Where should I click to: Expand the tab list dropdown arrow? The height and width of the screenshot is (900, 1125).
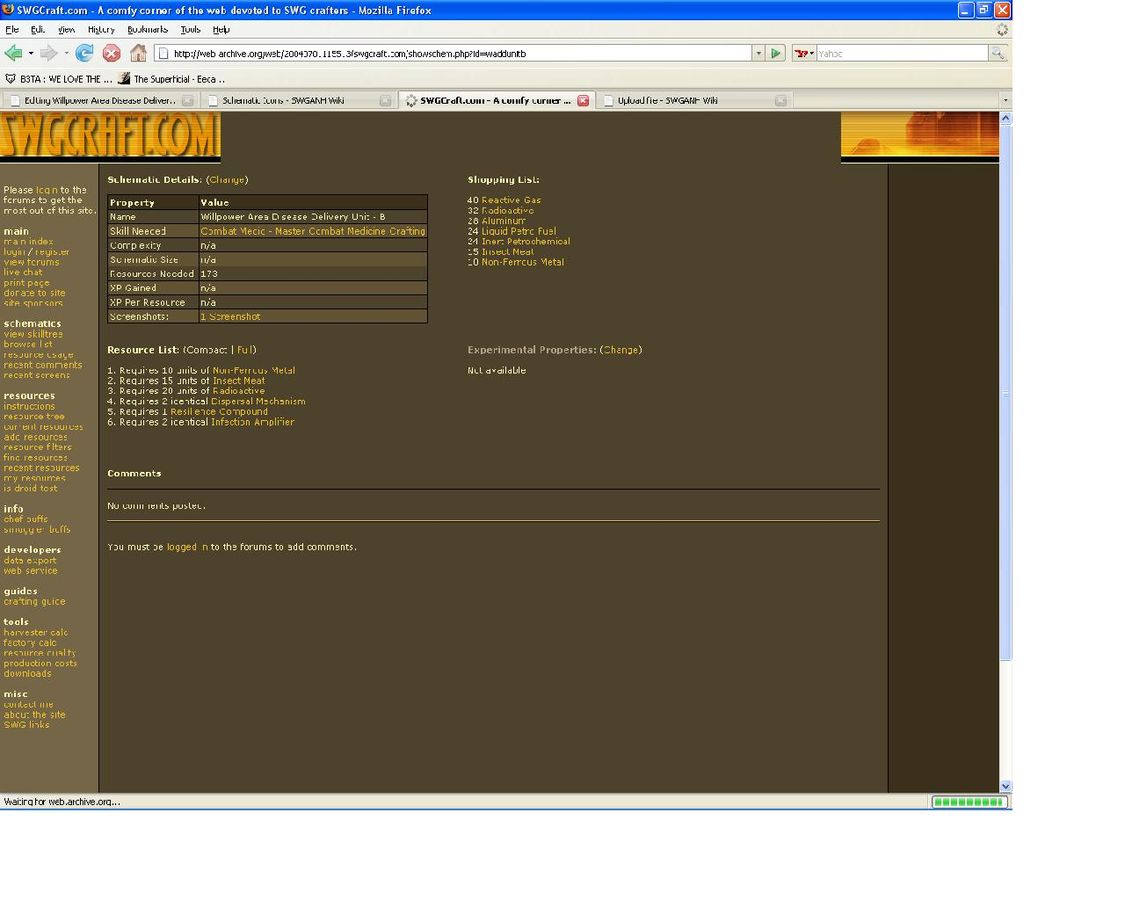point(1005,100)
